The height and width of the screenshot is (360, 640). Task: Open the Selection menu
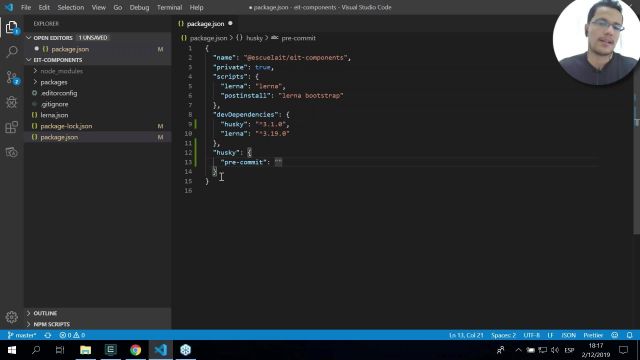click(x=71, y=7)
